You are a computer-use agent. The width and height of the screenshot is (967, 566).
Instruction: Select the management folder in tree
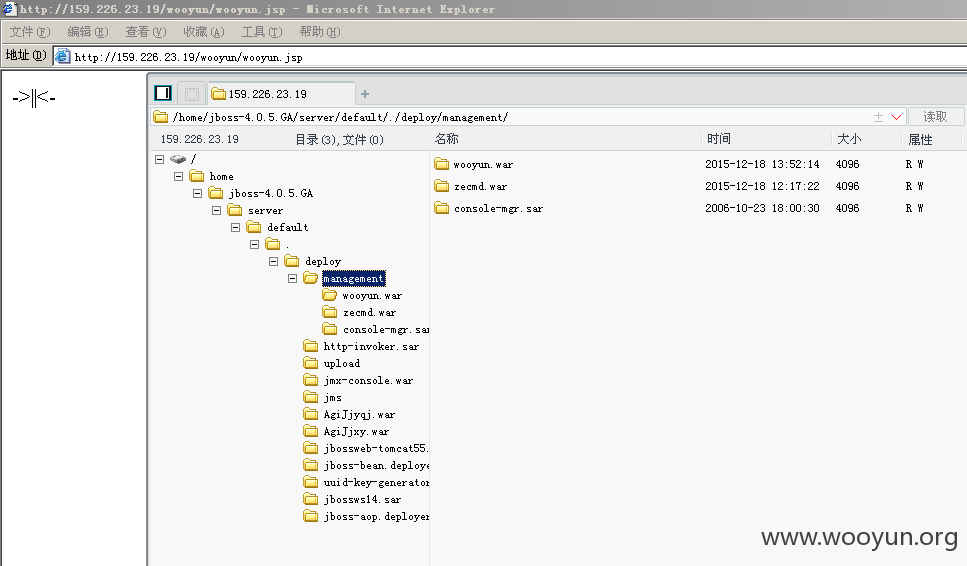[x=353, y=279]
